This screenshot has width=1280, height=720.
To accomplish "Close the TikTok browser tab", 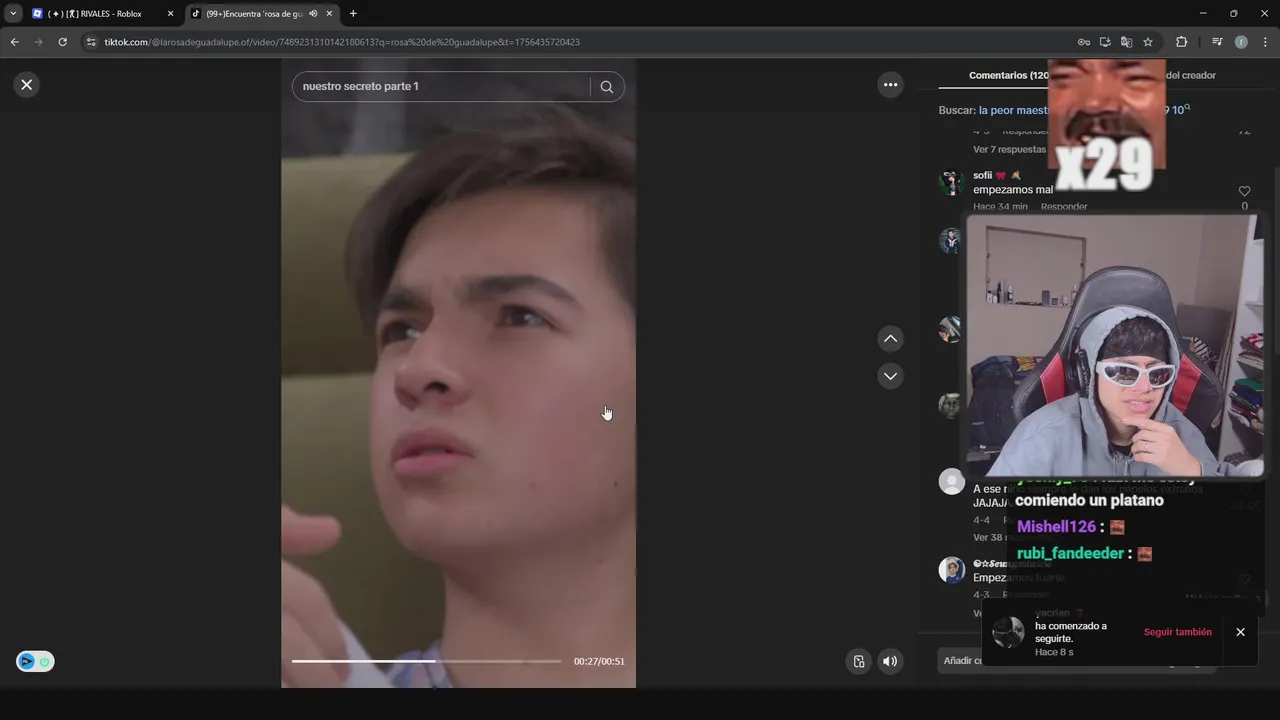I will 329,14.
